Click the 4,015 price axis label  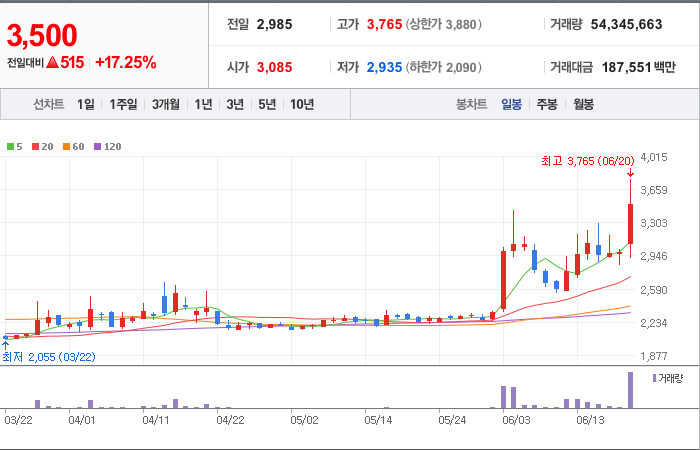pyautogui.click(x=654, y=157)
